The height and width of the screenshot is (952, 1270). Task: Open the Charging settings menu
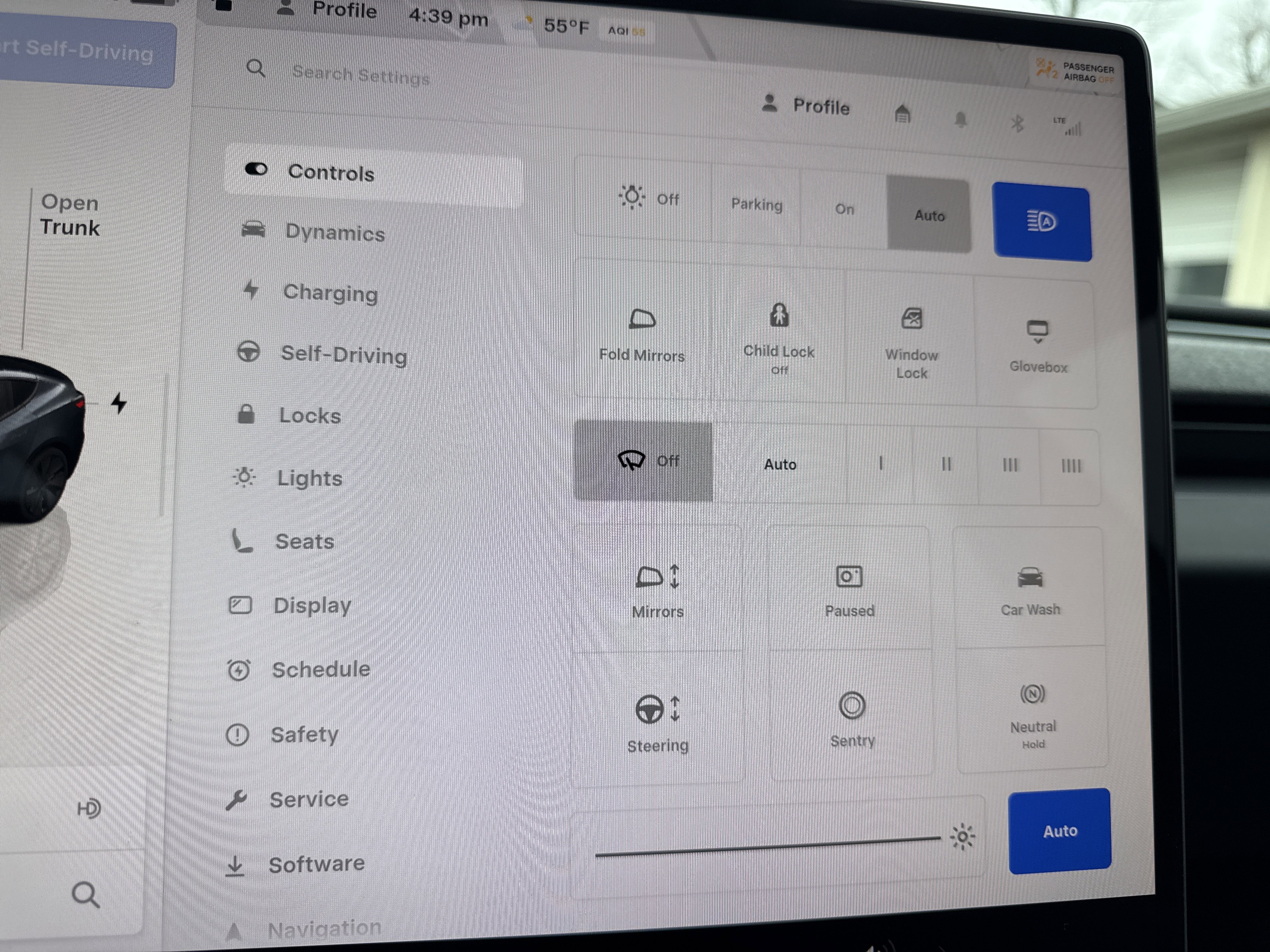[329, 293]
